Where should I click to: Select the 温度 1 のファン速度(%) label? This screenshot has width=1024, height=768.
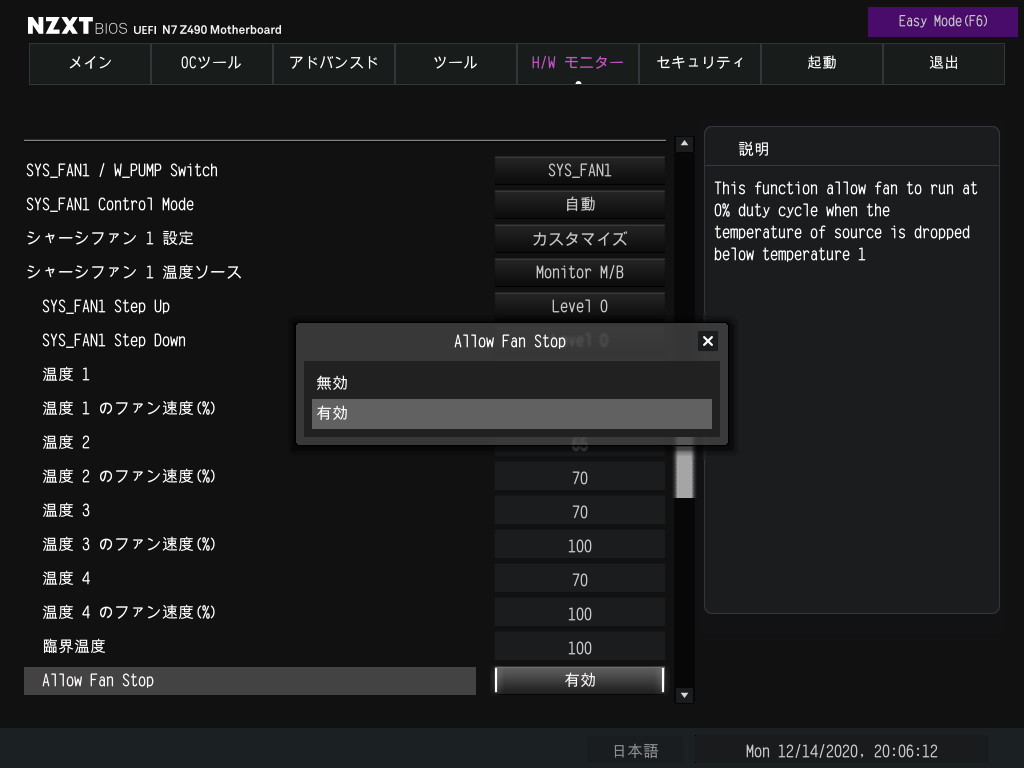click(129, 408)
